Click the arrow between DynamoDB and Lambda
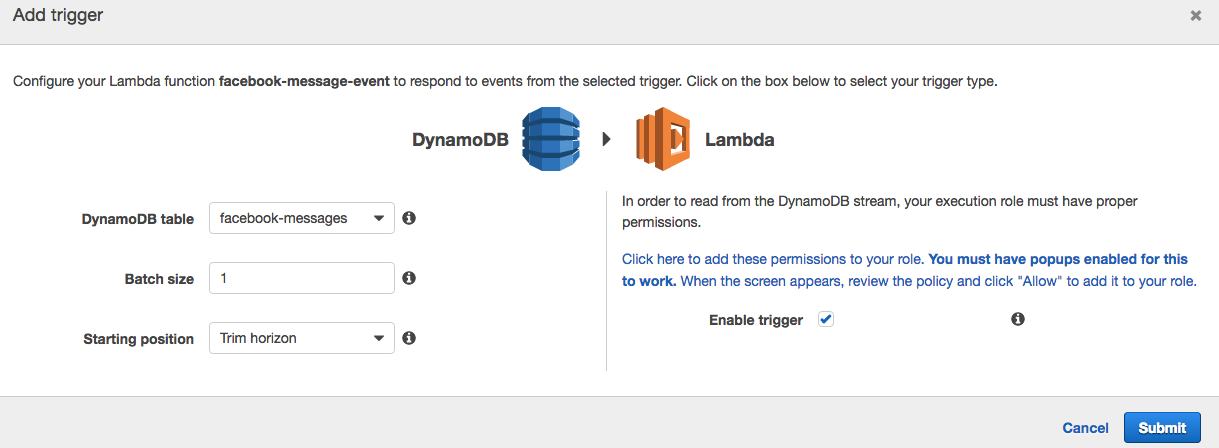The height and width of the screenshot is (448, 1219). tap(607, 139)
